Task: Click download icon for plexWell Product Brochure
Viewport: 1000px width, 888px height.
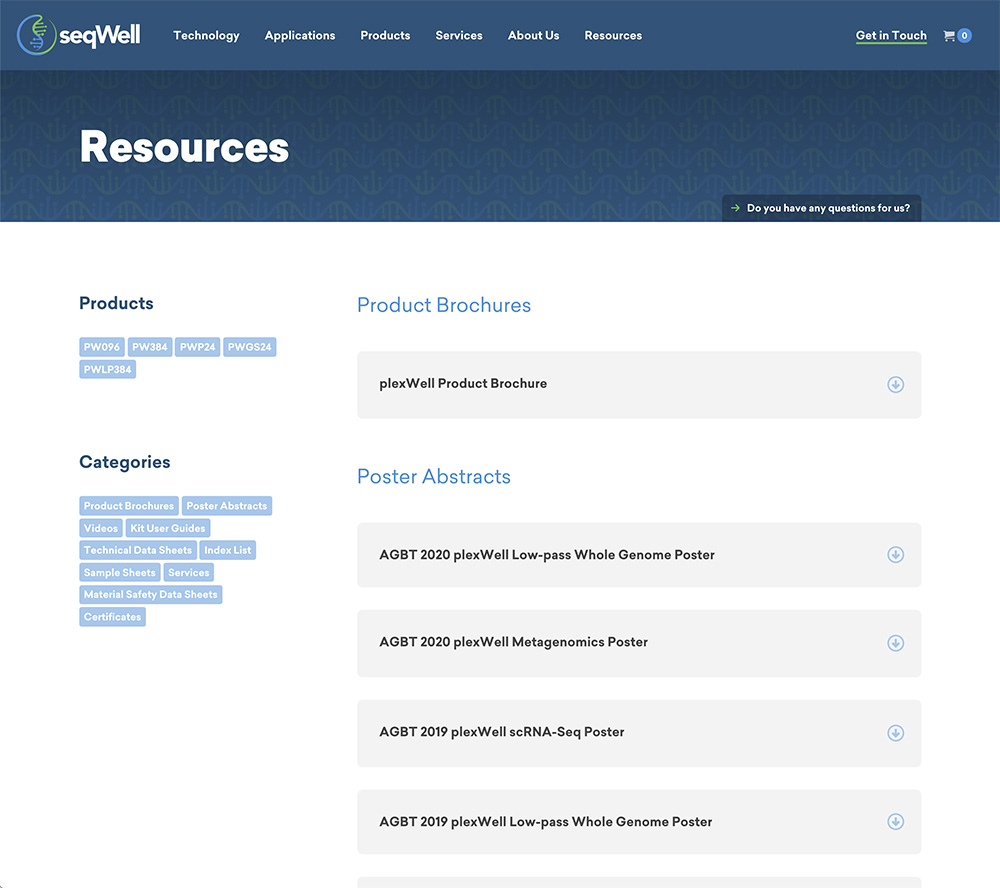Action: click(x=895, y=384)
